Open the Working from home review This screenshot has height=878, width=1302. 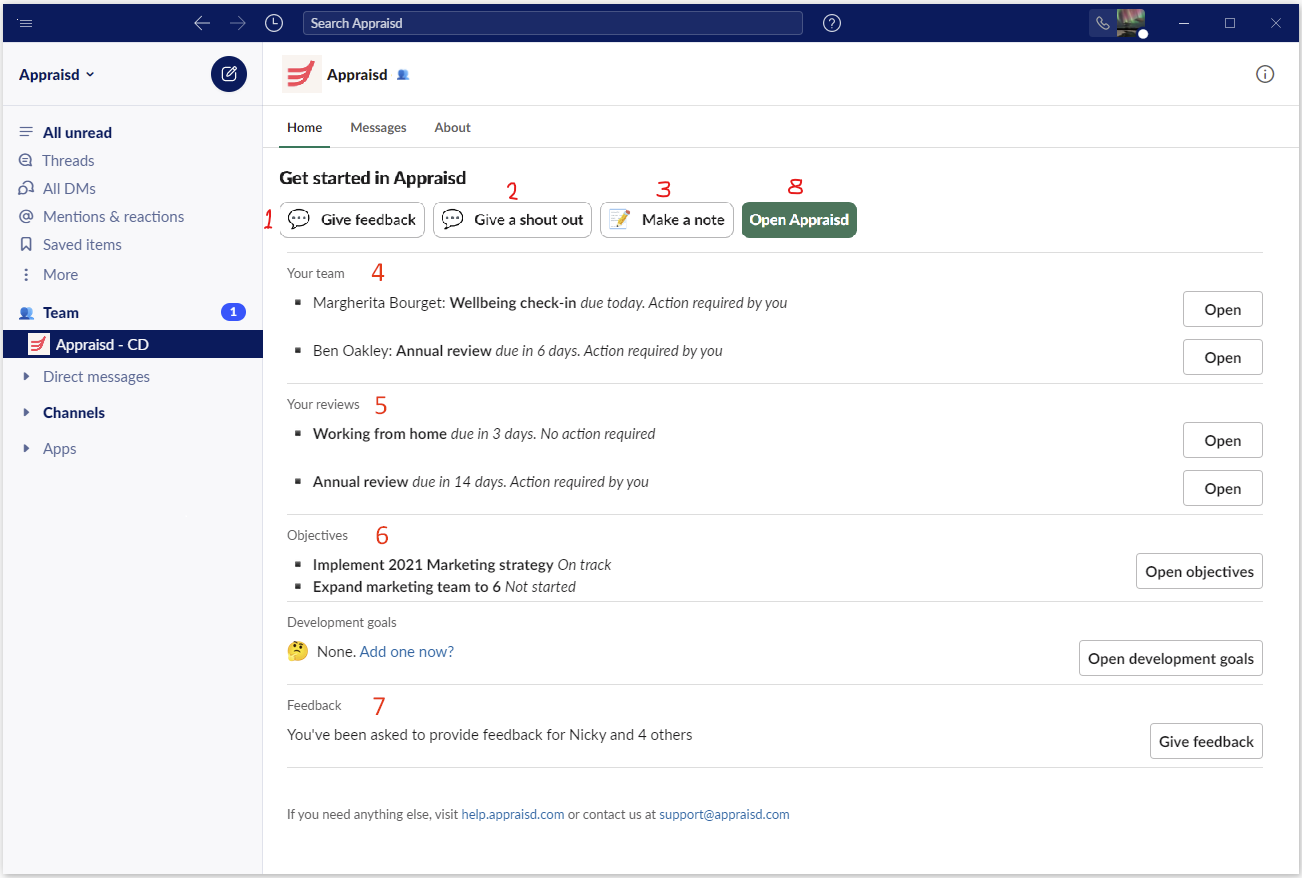1223,440
